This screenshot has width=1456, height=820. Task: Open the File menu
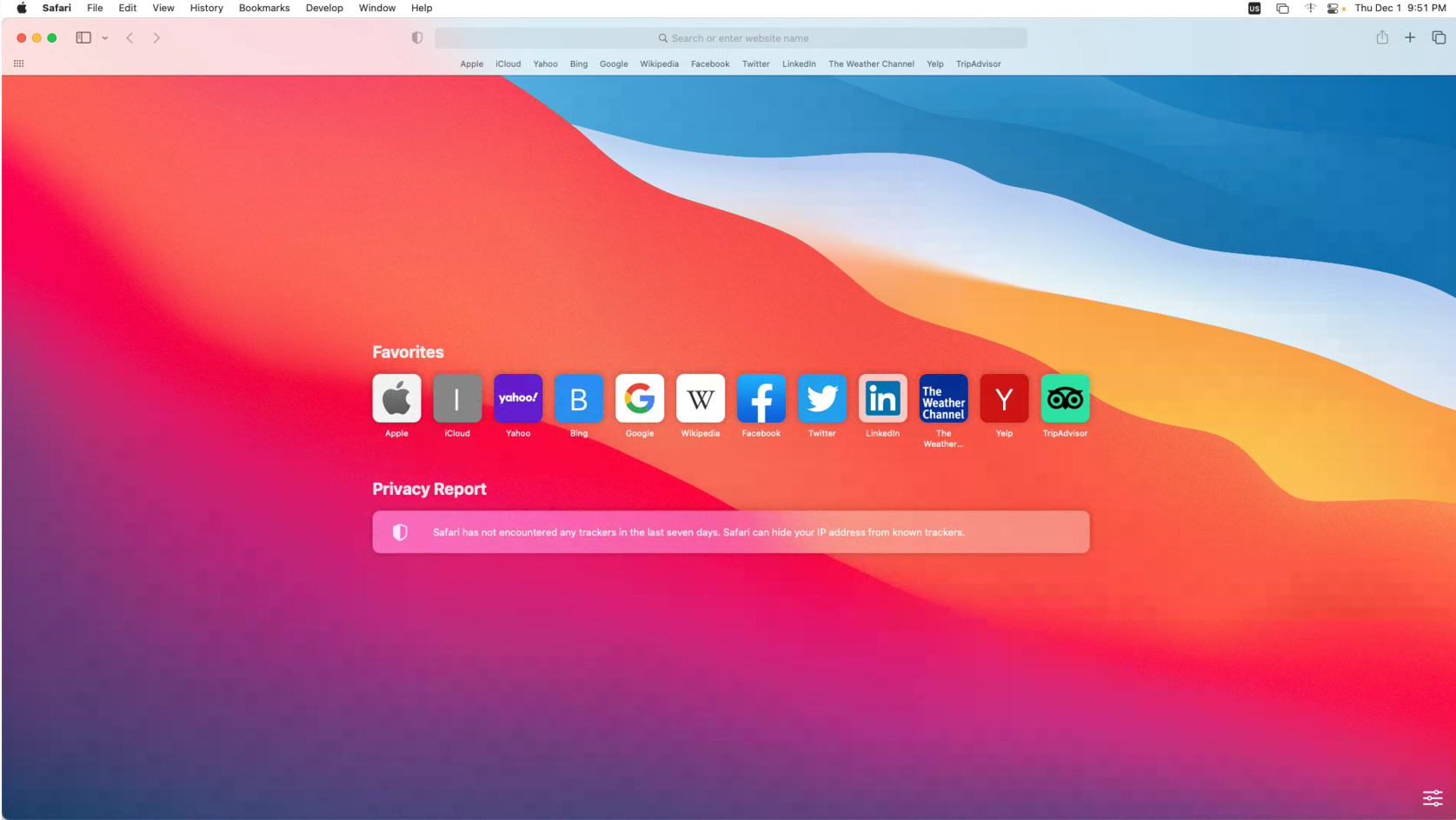(x=95, y=8)
